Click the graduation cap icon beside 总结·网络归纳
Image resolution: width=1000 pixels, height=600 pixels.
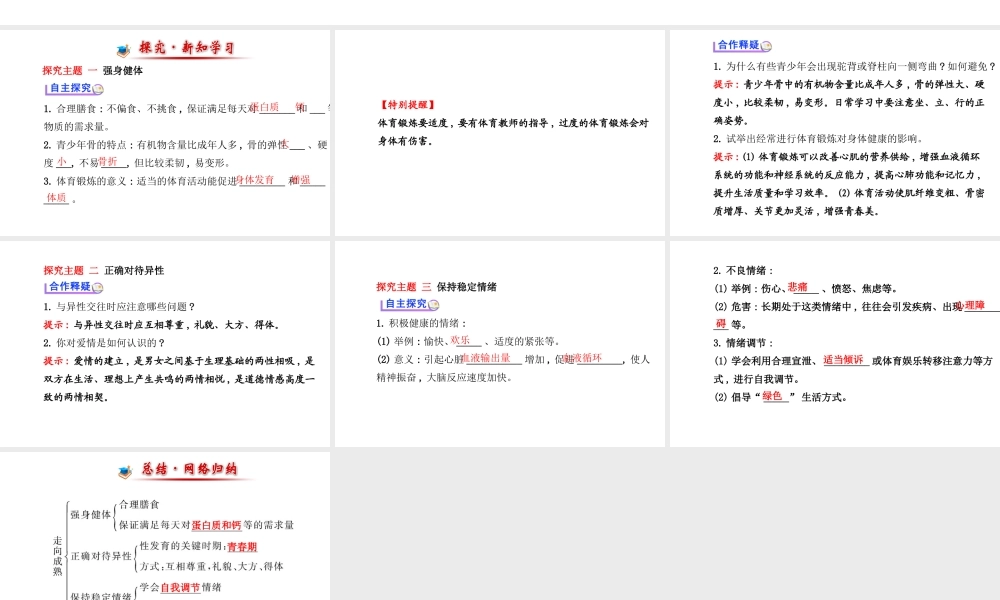click(x=125, y=471)
